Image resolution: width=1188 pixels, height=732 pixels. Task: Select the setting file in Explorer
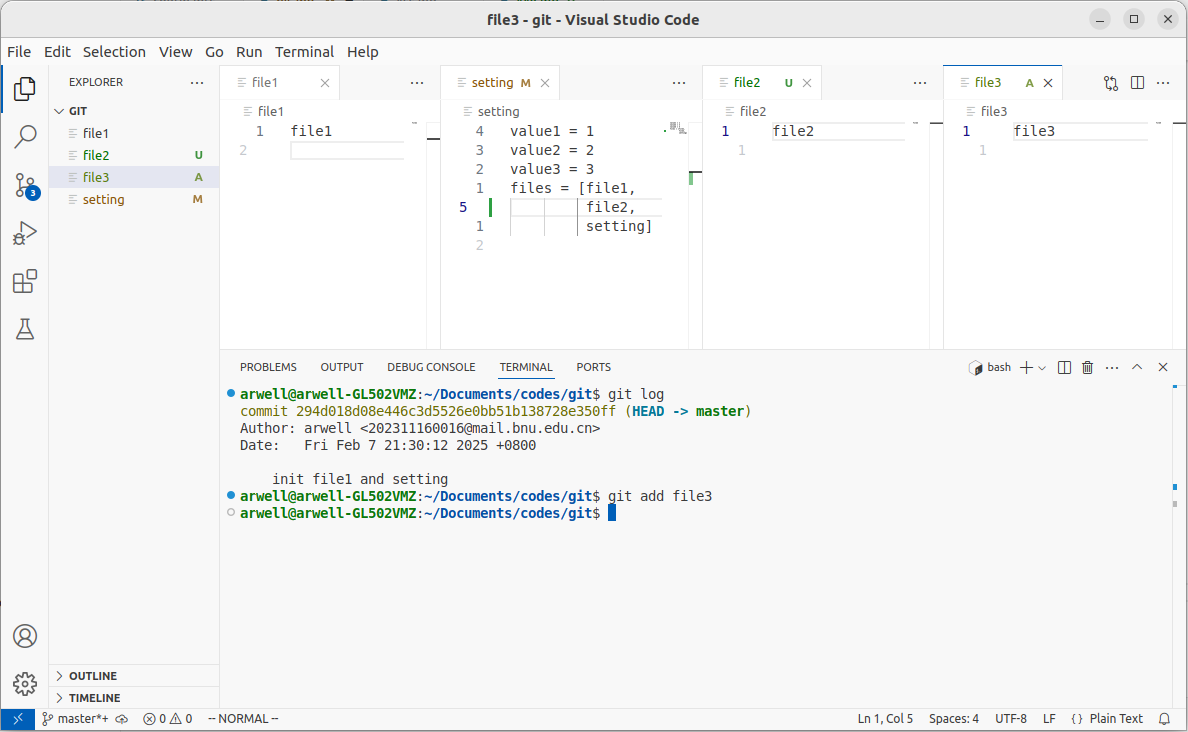click(104, 200)
